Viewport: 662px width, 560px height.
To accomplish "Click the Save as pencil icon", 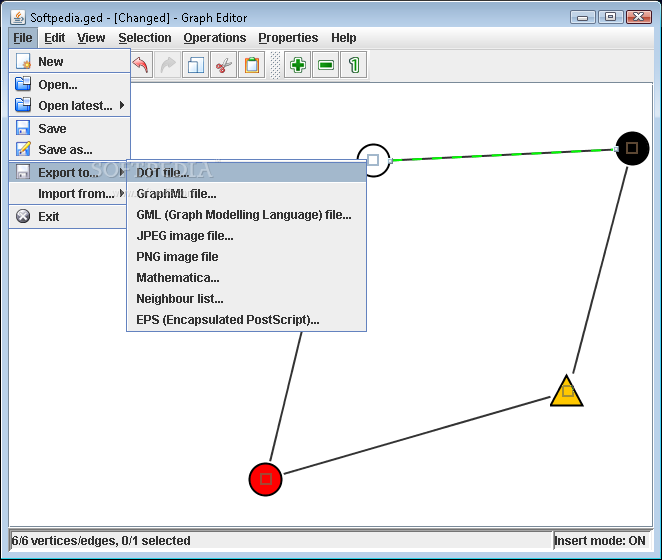I will coord(23,149).
